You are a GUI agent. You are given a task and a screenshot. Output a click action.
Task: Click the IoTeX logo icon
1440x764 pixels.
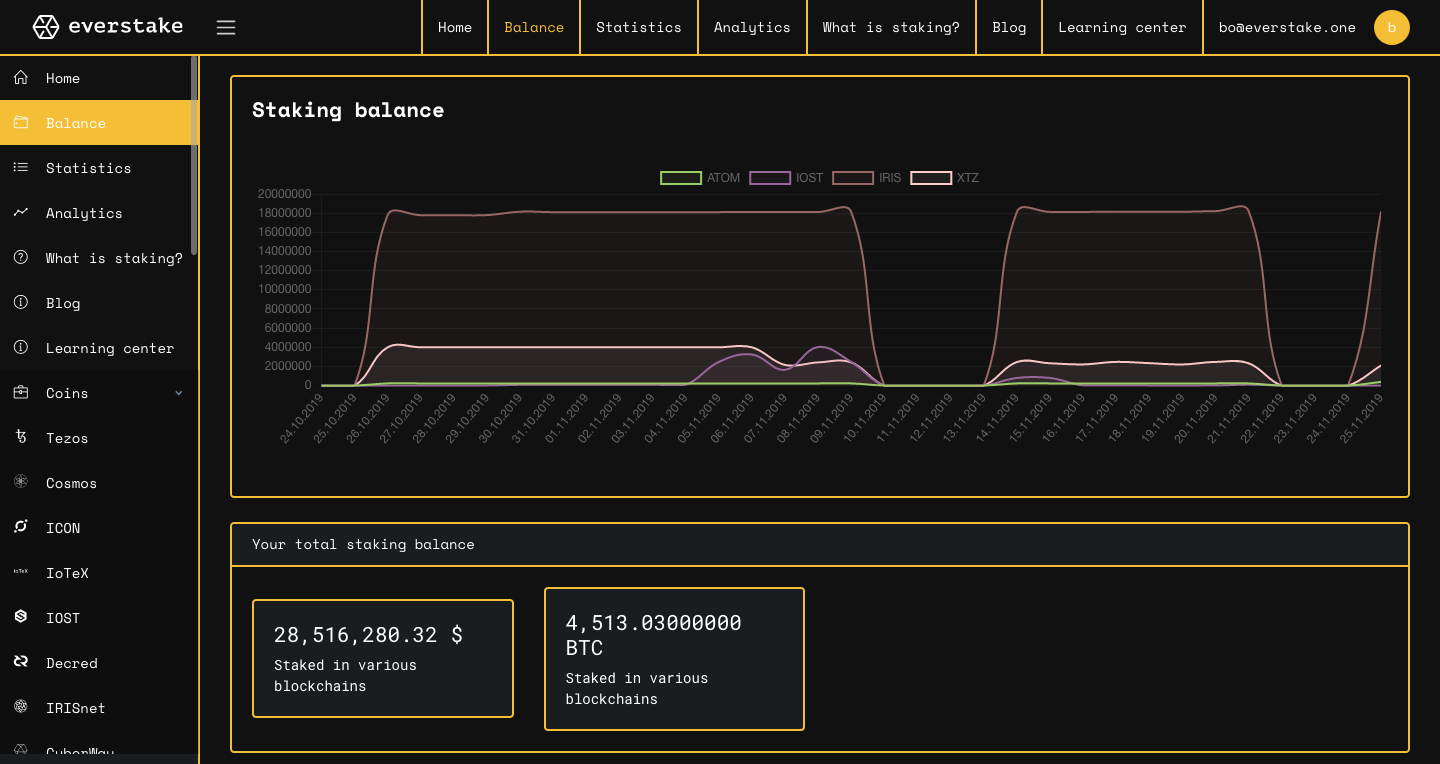[x=21, y=571]
